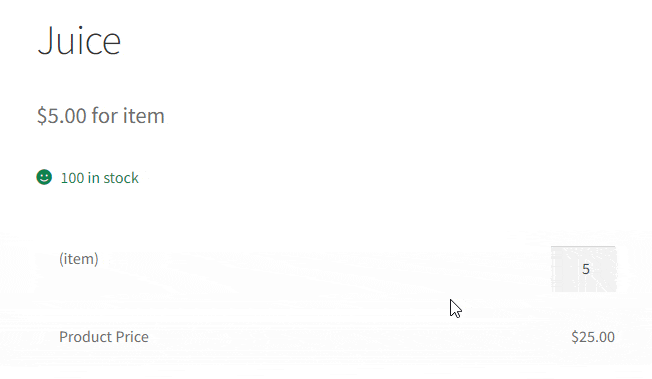Viewport: 652px width, 379px height.
Task: Click the "100" stock count number
Action: [x=72, y=178]
